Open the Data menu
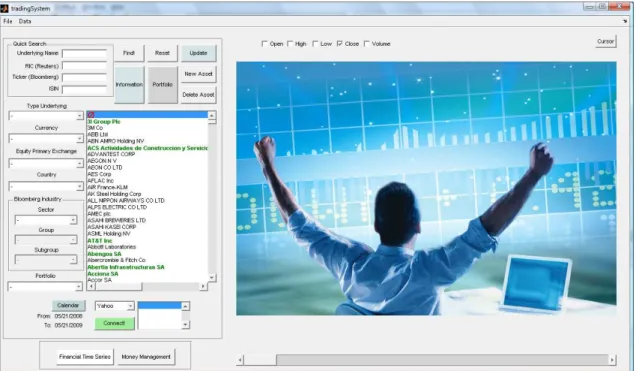Viewport: 636px width, 371px height. 25,21
